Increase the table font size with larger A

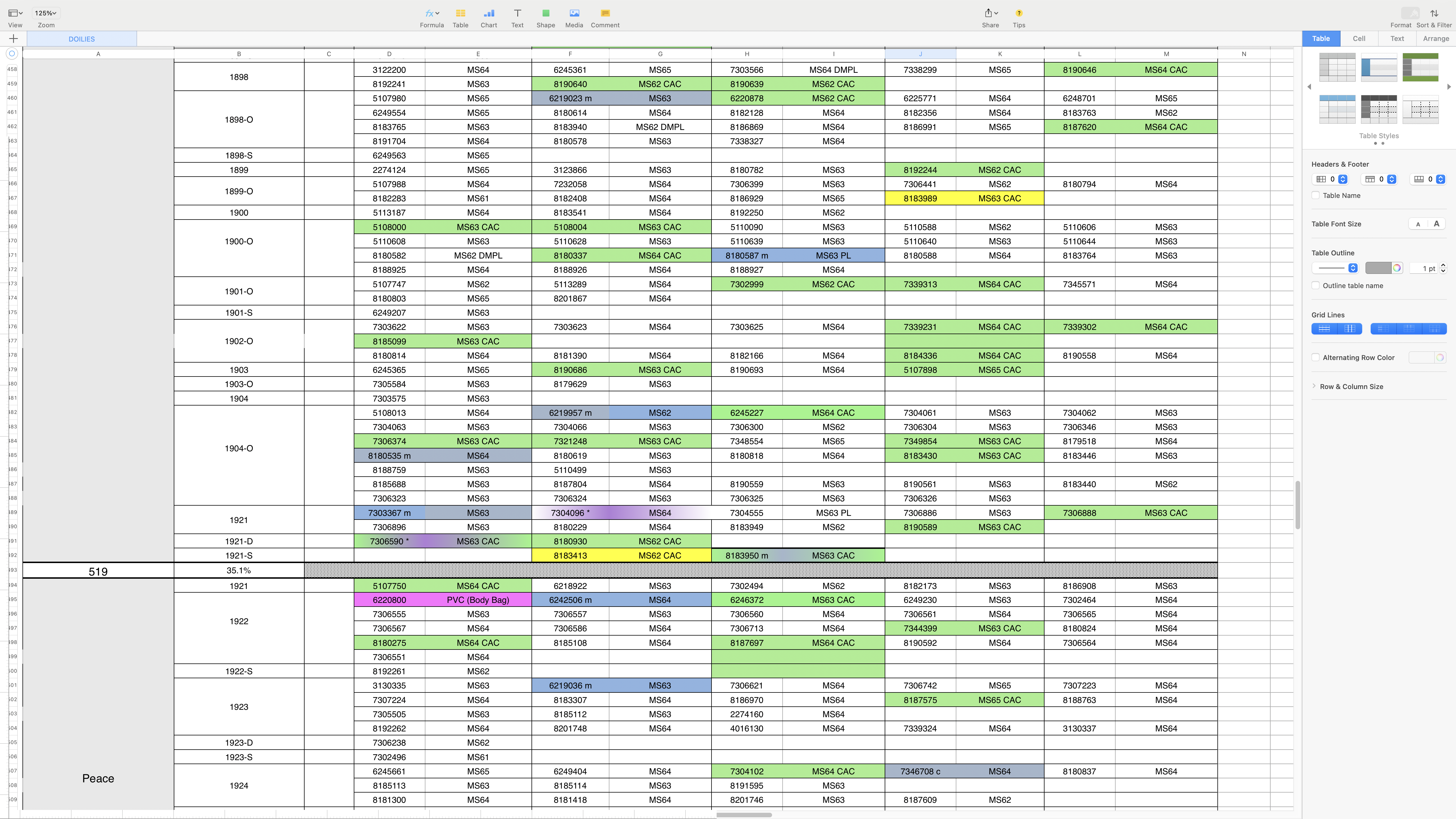tap(1436, 224)
